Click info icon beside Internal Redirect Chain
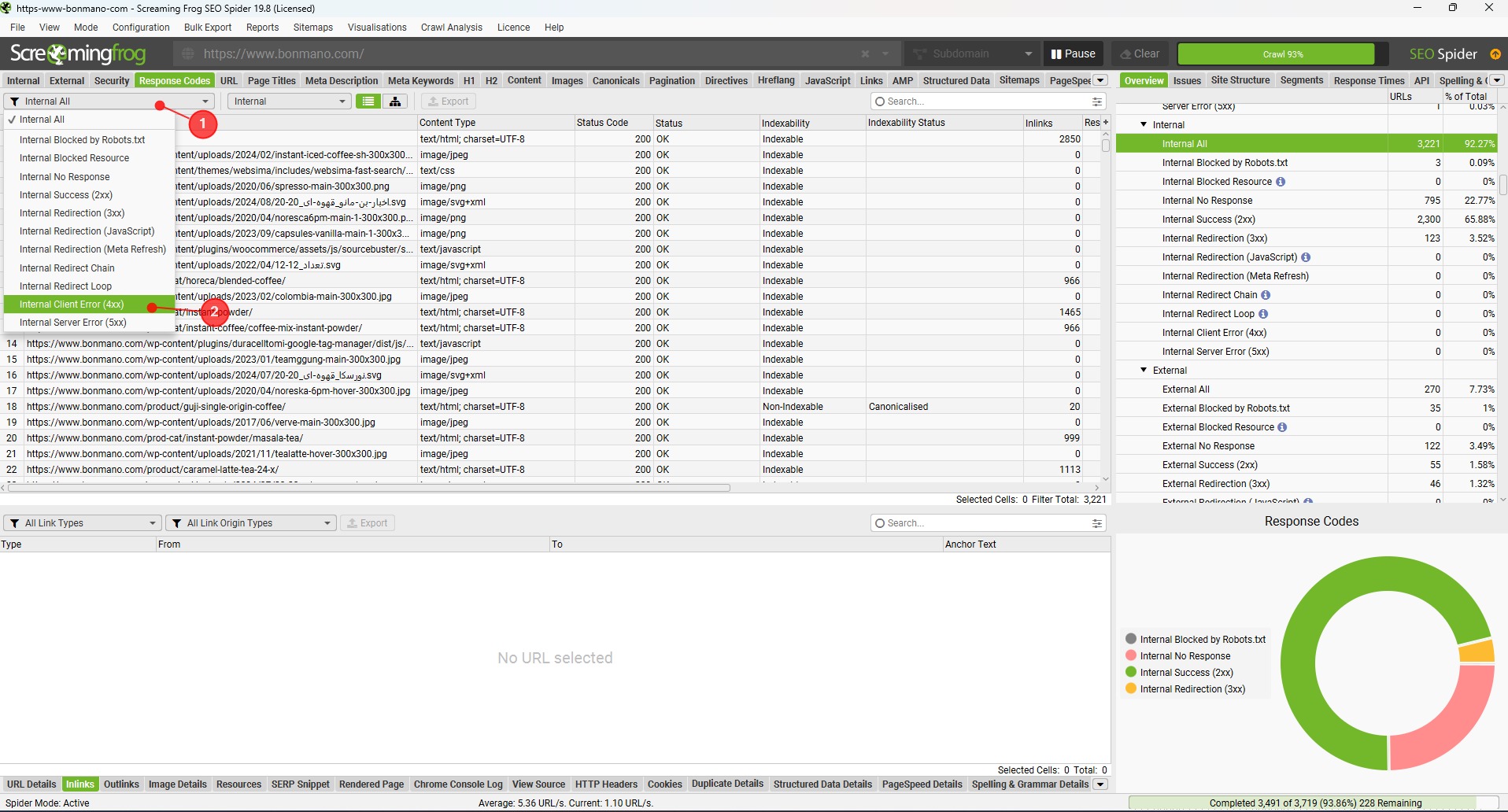1508x812 pixels. 1266,295
